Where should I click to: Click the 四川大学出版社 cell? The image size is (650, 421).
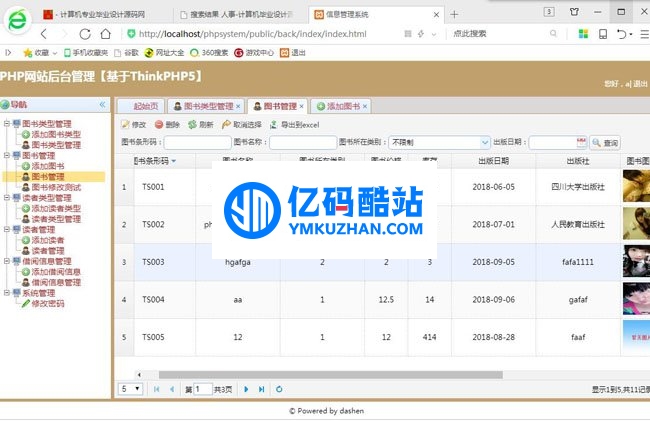[x=578, y=187]
